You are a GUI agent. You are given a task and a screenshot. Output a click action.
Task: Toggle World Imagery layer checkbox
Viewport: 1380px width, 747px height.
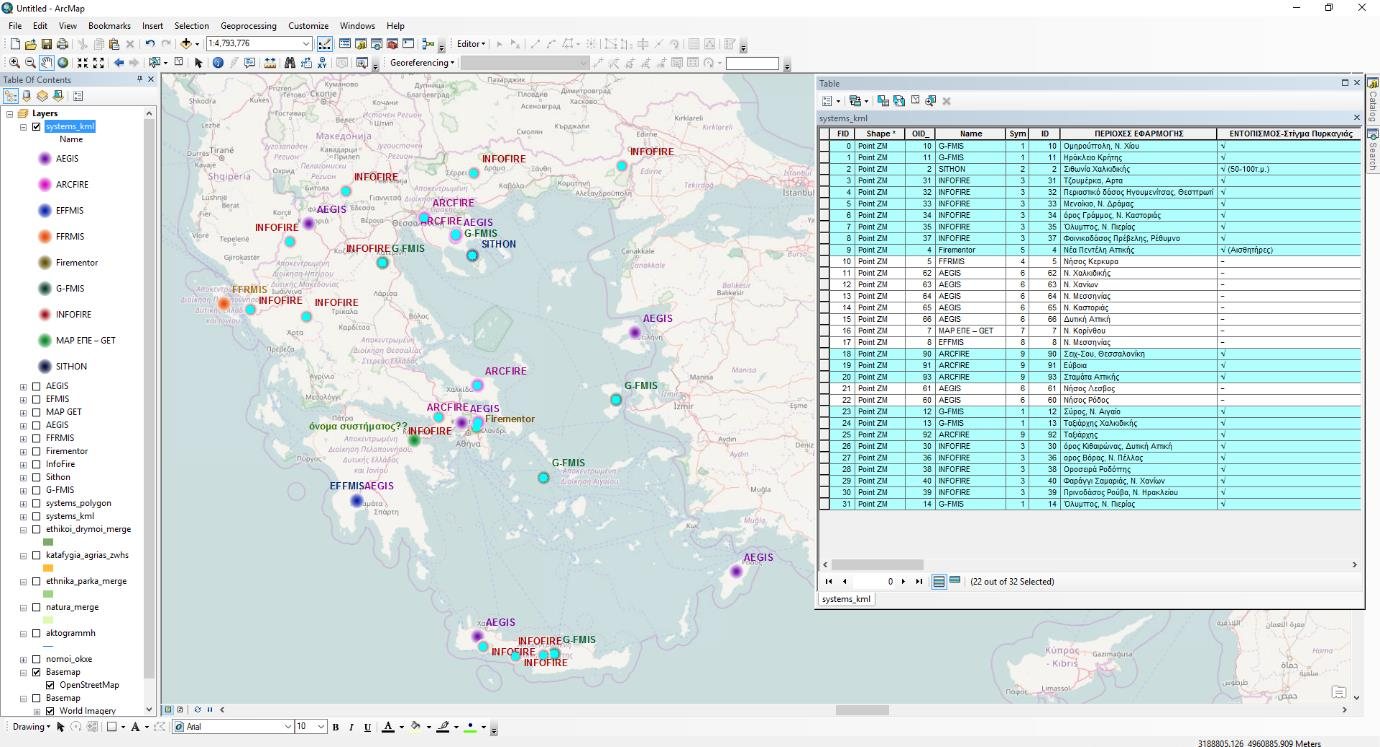50,711
